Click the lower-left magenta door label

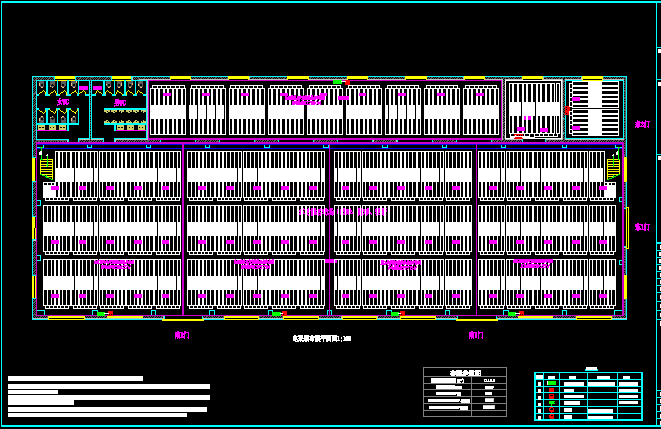click(x=182, y=335)
